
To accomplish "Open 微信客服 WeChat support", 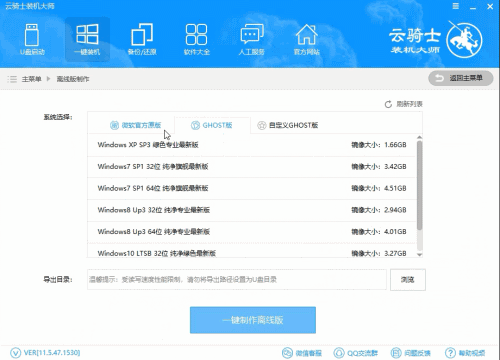I will (302, 353).
